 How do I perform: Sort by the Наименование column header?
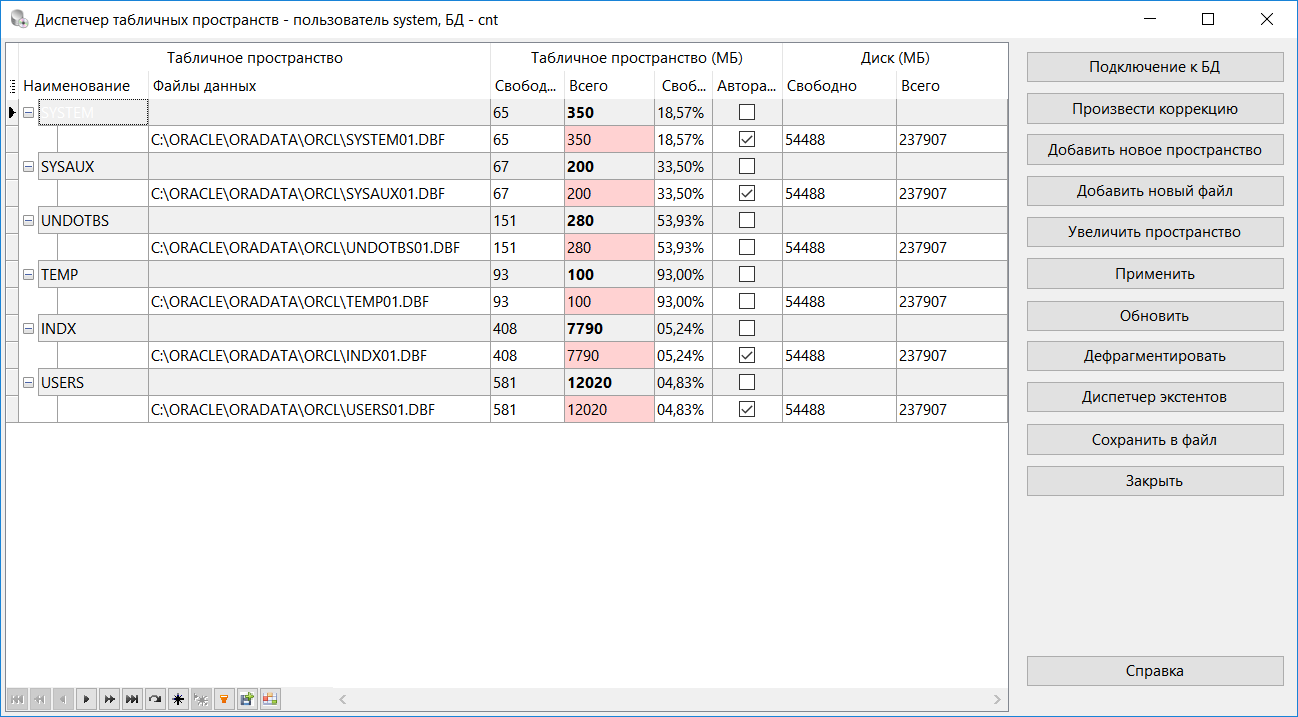pyautogui.click(x=77, y=86)
